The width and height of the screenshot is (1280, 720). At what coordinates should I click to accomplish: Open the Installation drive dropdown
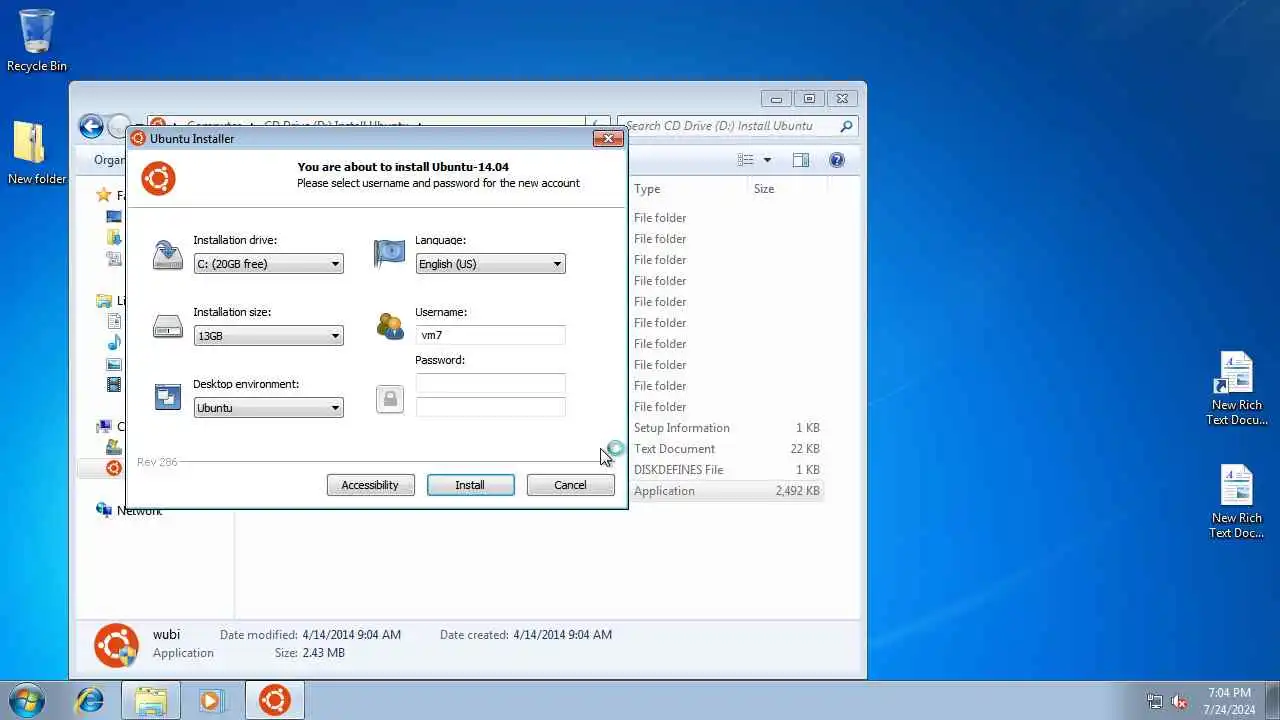[x=268, y=264]
